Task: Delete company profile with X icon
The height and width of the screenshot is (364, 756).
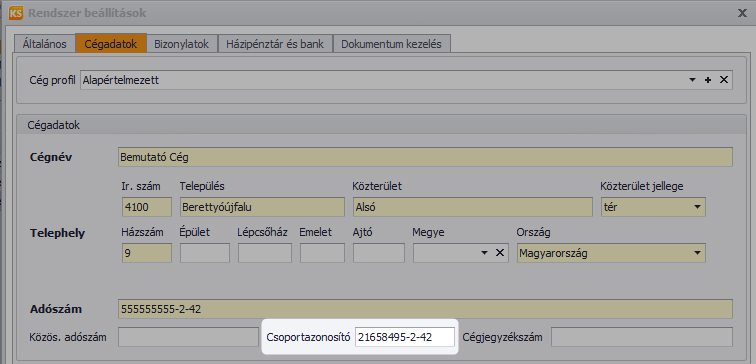Action: pyautogui.click(x=724, y=80)
